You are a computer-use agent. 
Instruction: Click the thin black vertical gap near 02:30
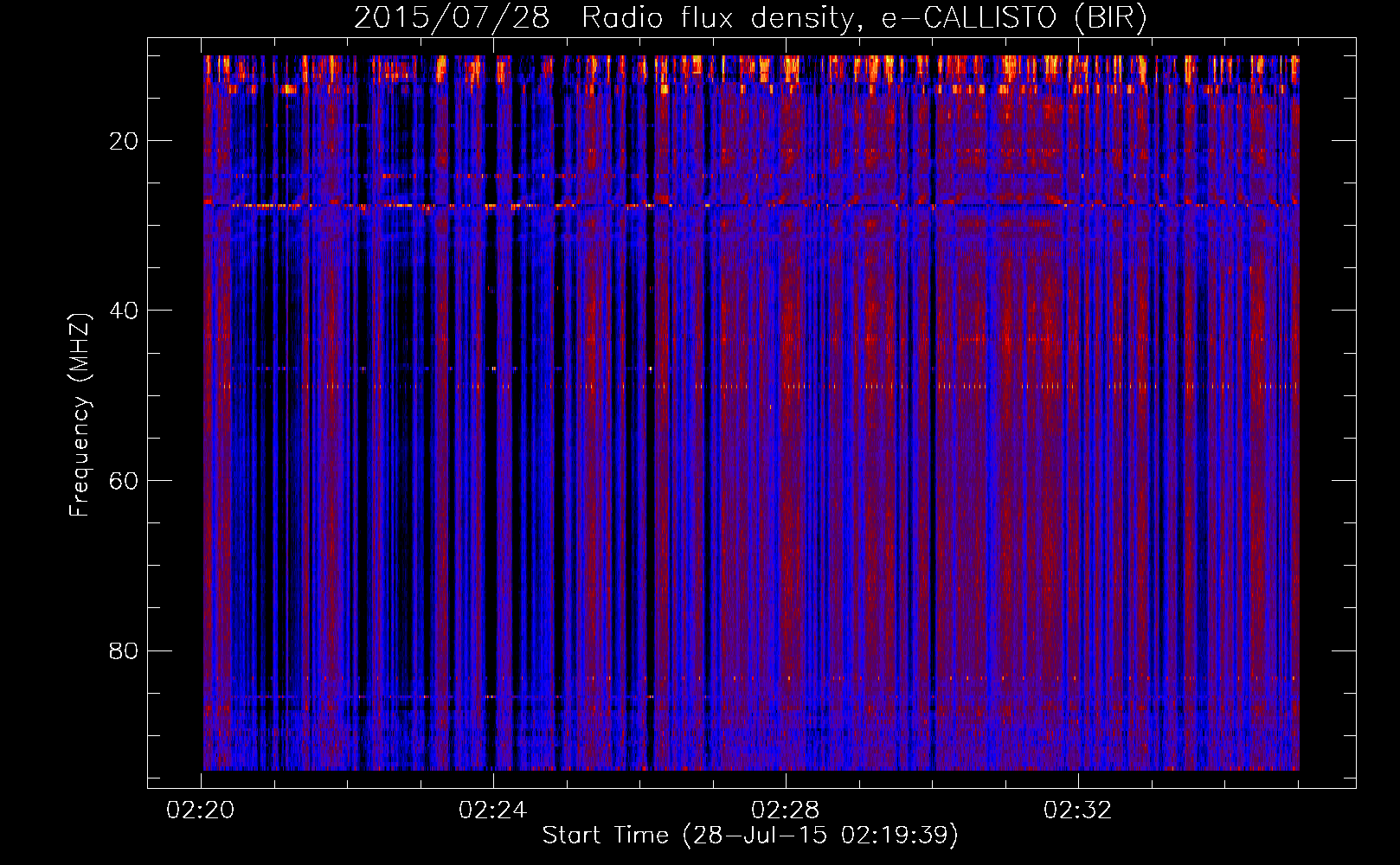(x=933, y=432)
